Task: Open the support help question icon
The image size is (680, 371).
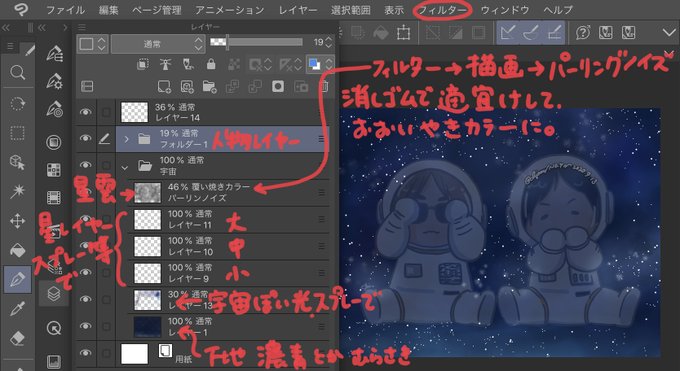Action: [x=583, y=33]
